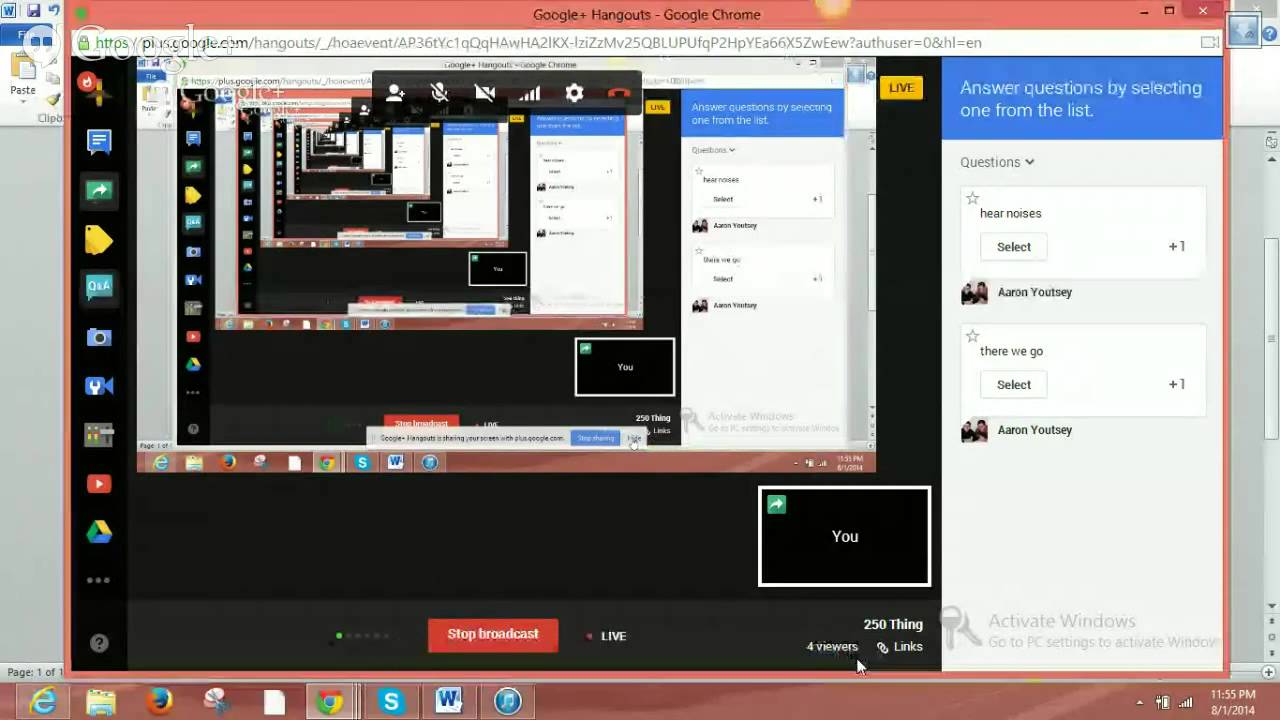Open the gray control panel sidebar icon
Screen dimensions: 1280x720
point(99,435)
